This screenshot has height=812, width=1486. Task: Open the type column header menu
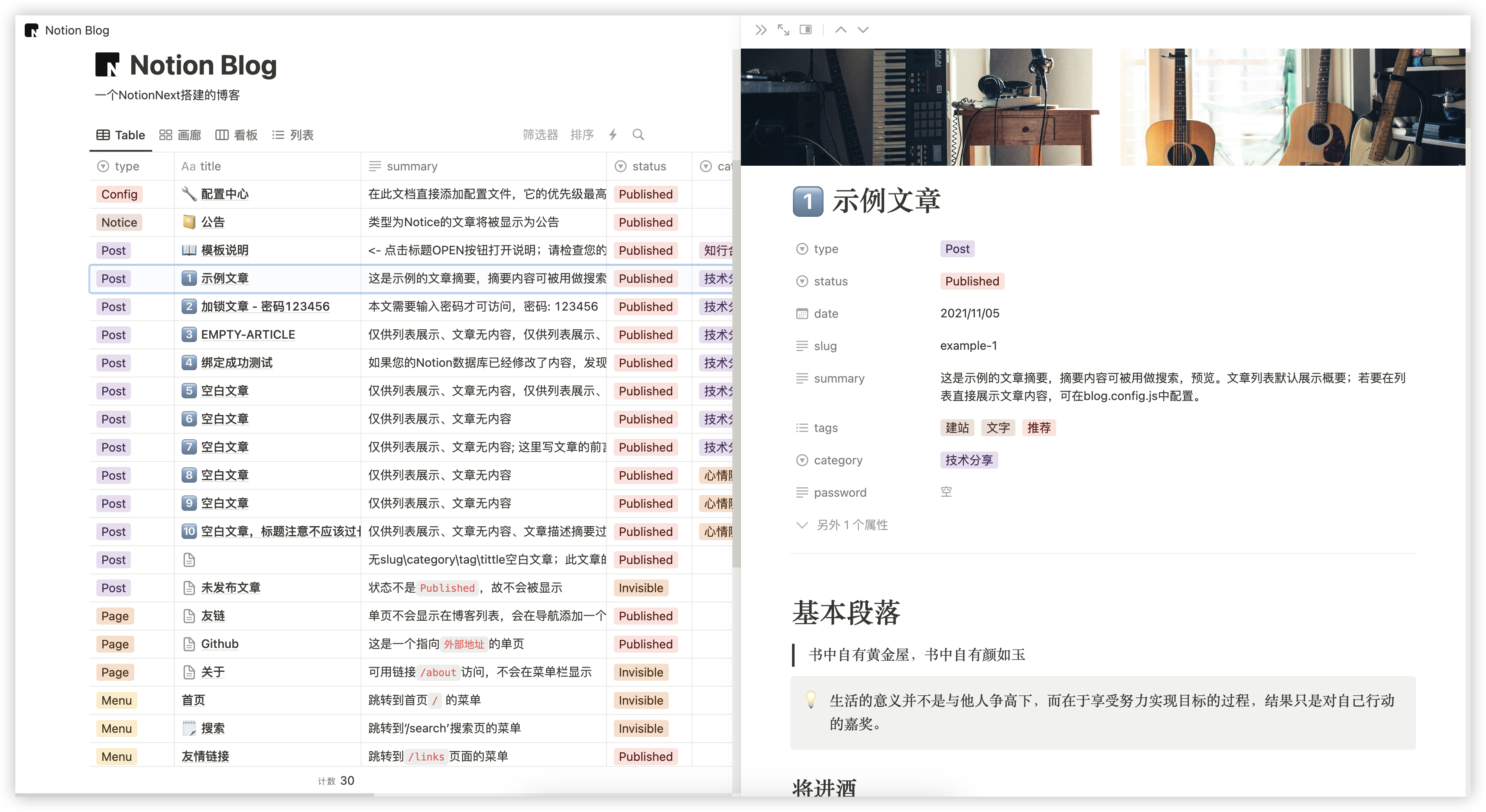132,166
